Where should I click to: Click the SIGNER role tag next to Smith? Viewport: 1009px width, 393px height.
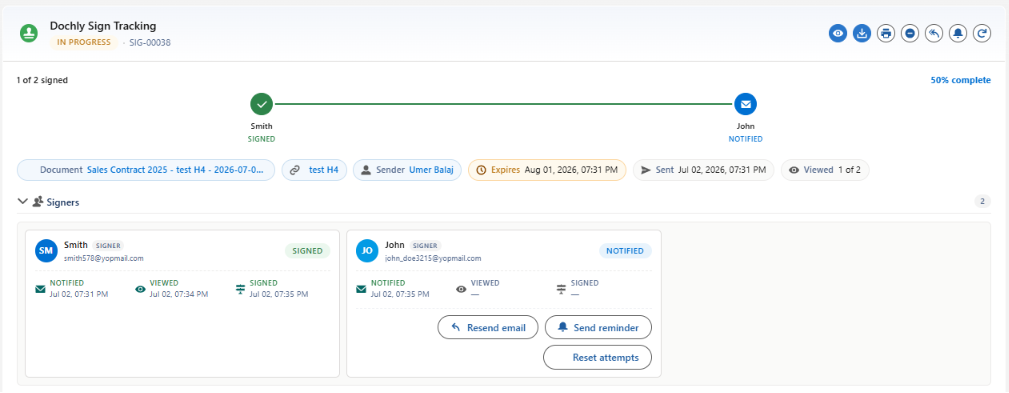pyautogui.click(x=108, y=246)
